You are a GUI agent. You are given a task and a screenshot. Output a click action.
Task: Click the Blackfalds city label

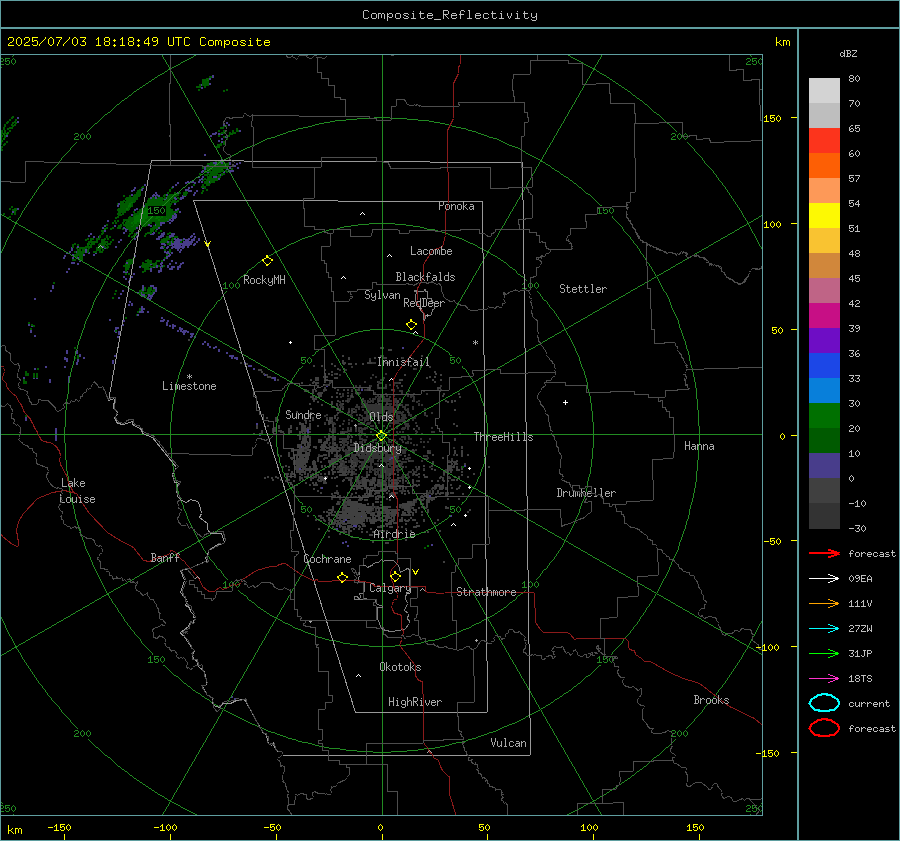click(x=425, y=277)
